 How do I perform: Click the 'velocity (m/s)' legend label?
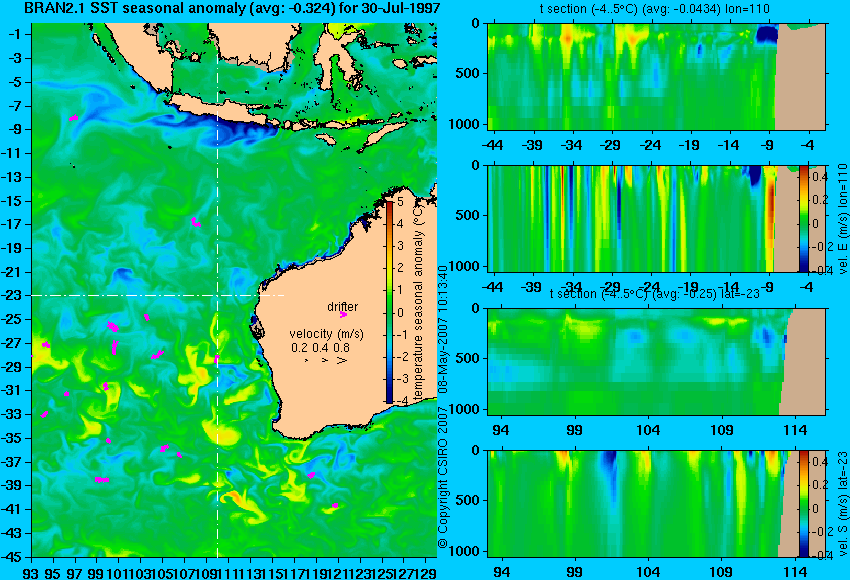(x=326, y=333)
